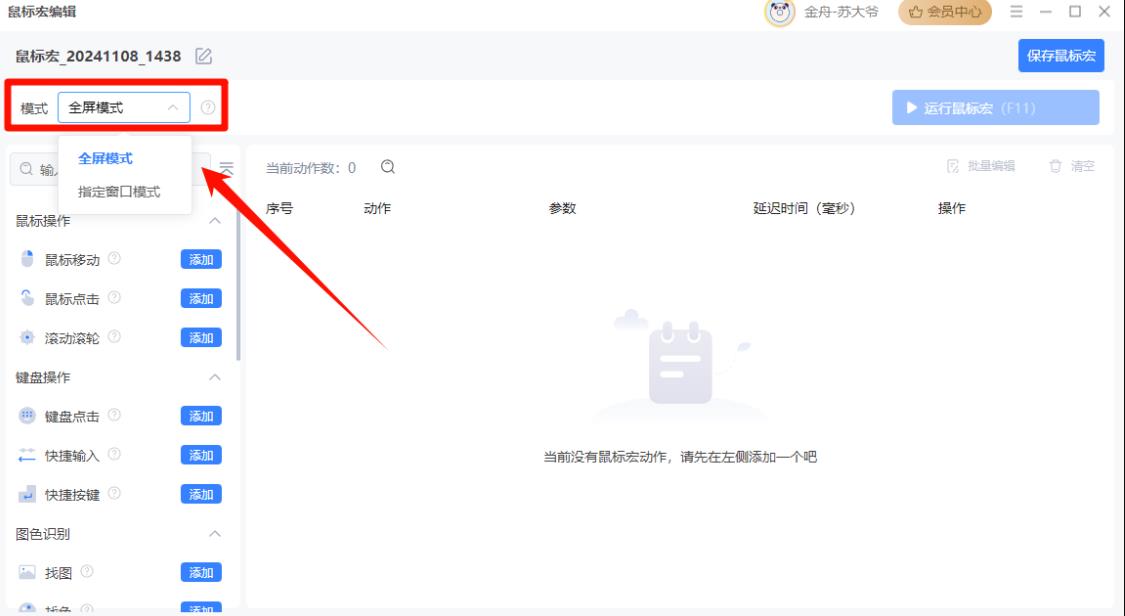Show help for 键盘点击

point(114,415)
